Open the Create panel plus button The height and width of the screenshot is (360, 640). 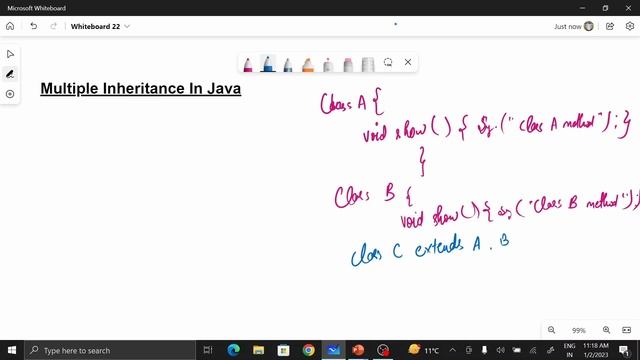click(10, 94)
